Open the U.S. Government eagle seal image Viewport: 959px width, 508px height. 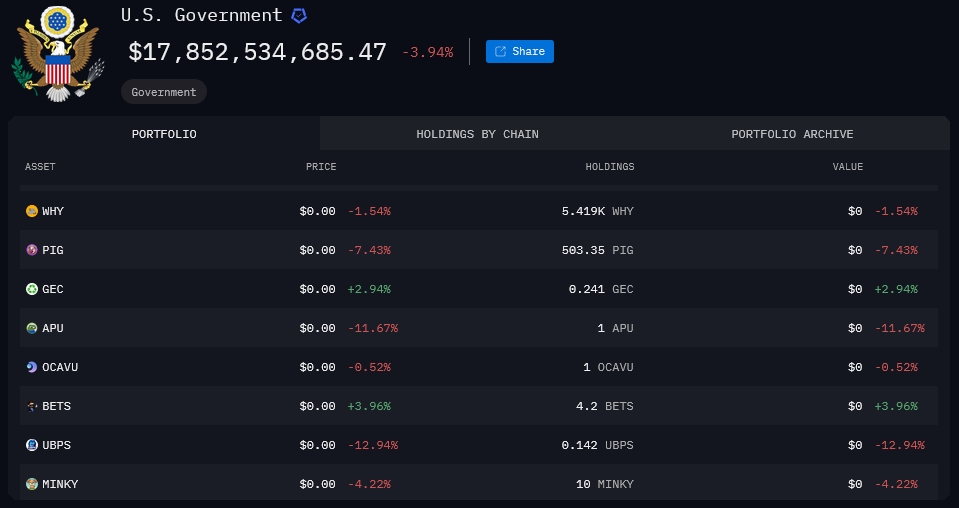pos(57,53)
